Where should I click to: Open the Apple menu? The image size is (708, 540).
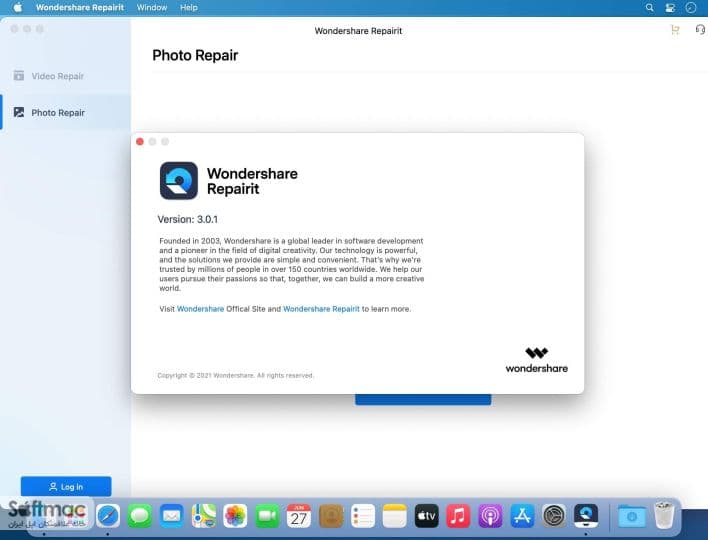[x=18, y=8]
